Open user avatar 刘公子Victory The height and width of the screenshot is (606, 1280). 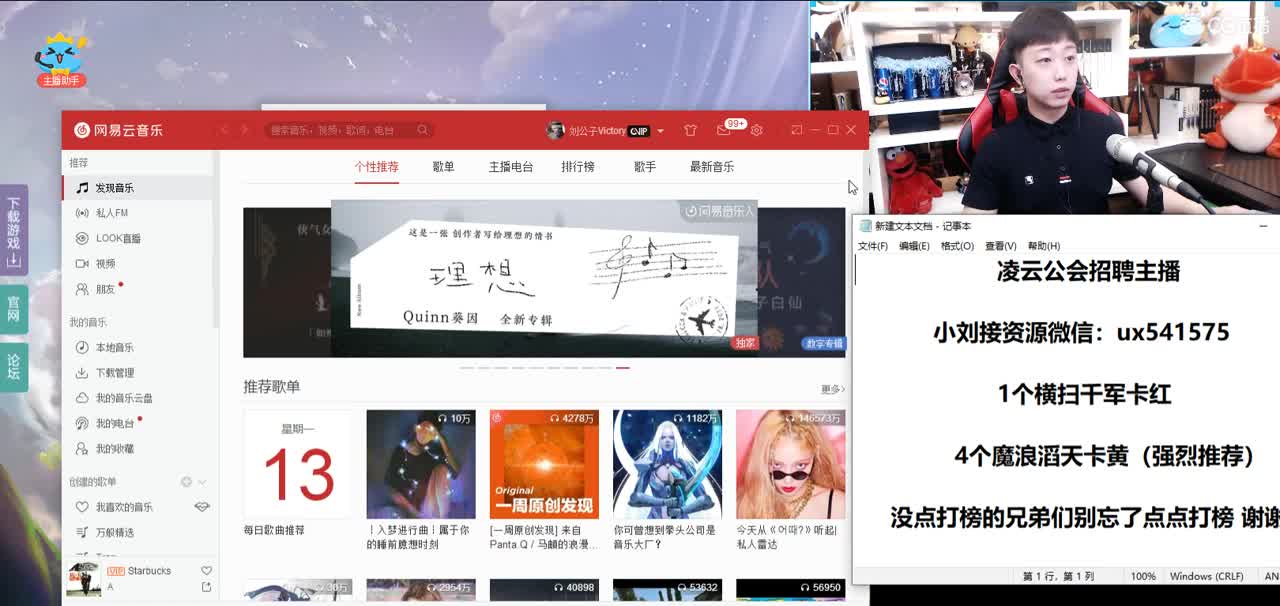pyautogui.click(x=555, y=130)
